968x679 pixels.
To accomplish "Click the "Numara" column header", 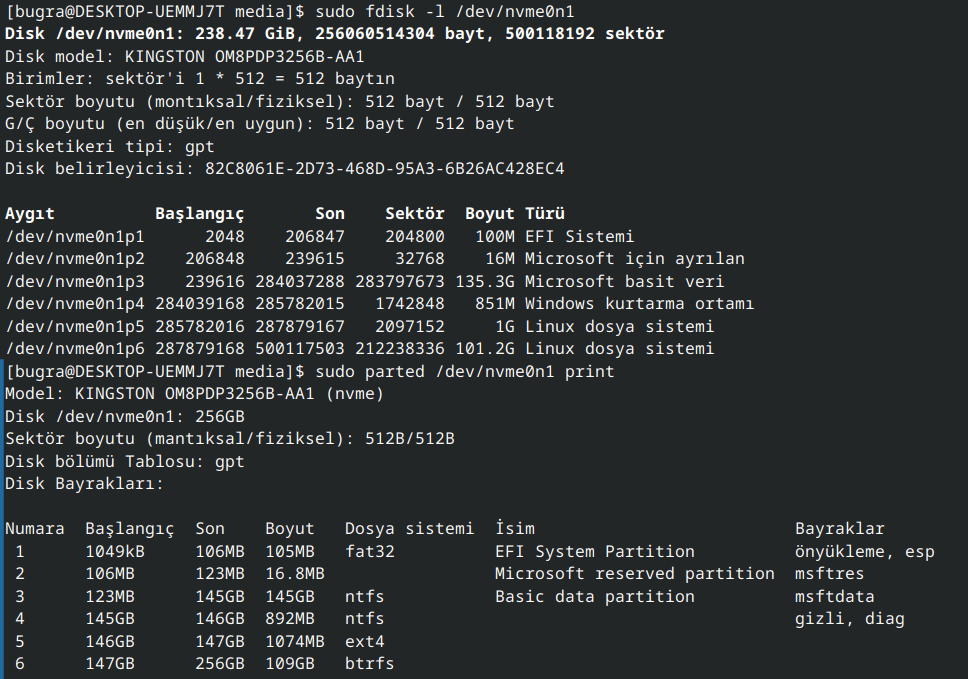I will (35, 529).
